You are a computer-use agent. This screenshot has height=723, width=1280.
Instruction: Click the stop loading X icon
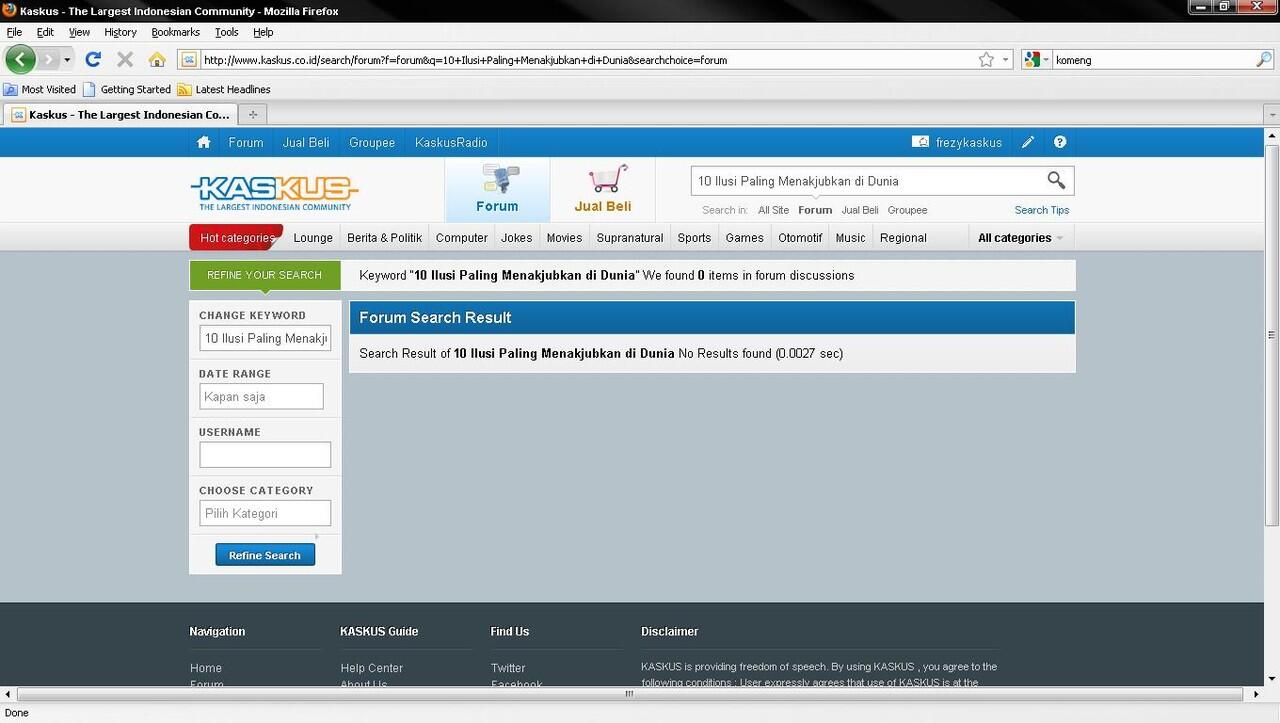click(x=125, y=59)
